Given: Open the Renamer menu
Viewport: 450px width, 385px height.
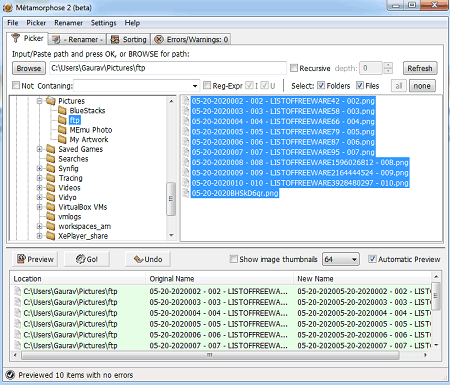Looking at the screenshot, I should tap(68, 23).
